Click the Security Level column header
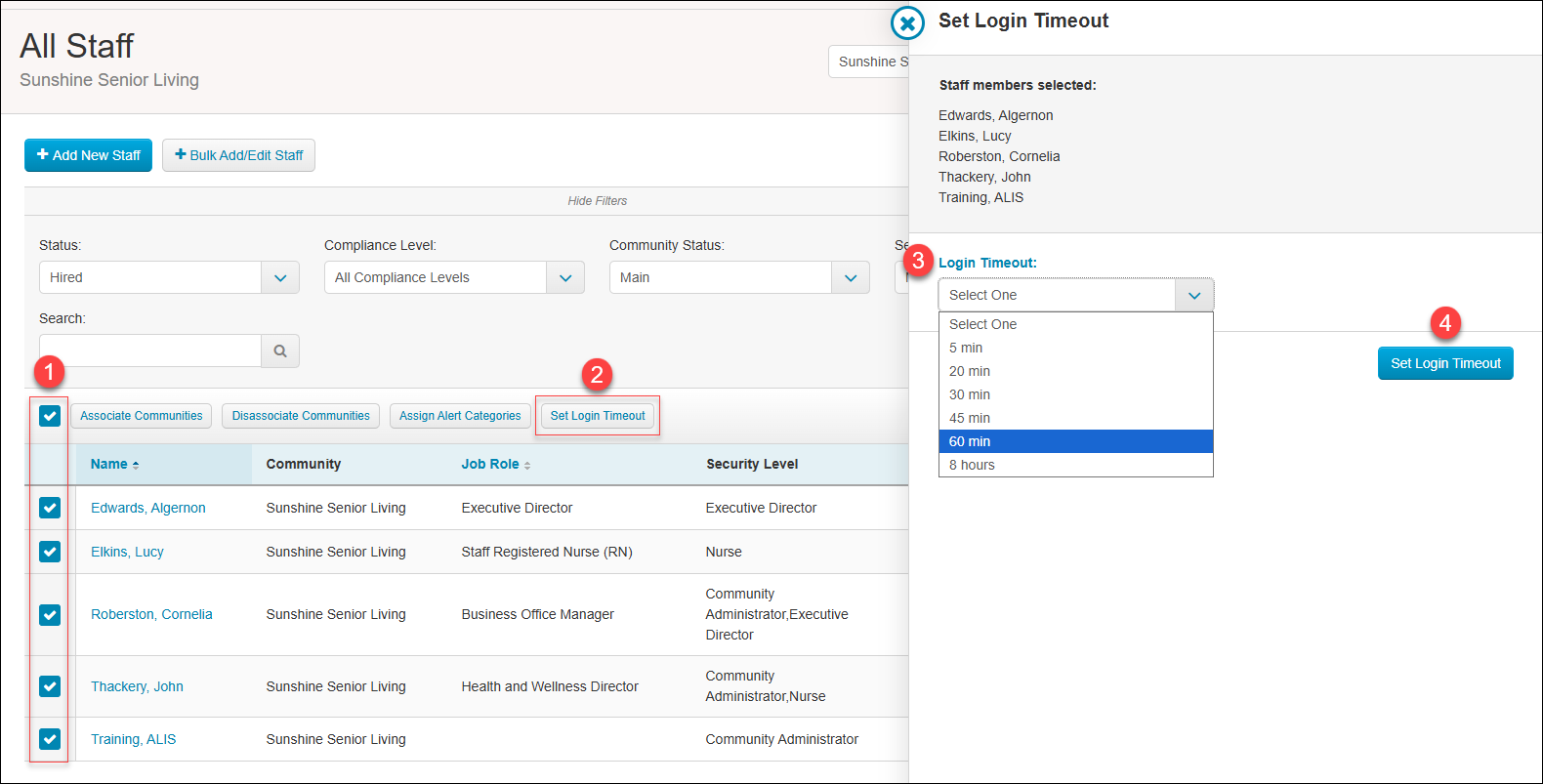The image size is (1543, 784). pos(752,465)
